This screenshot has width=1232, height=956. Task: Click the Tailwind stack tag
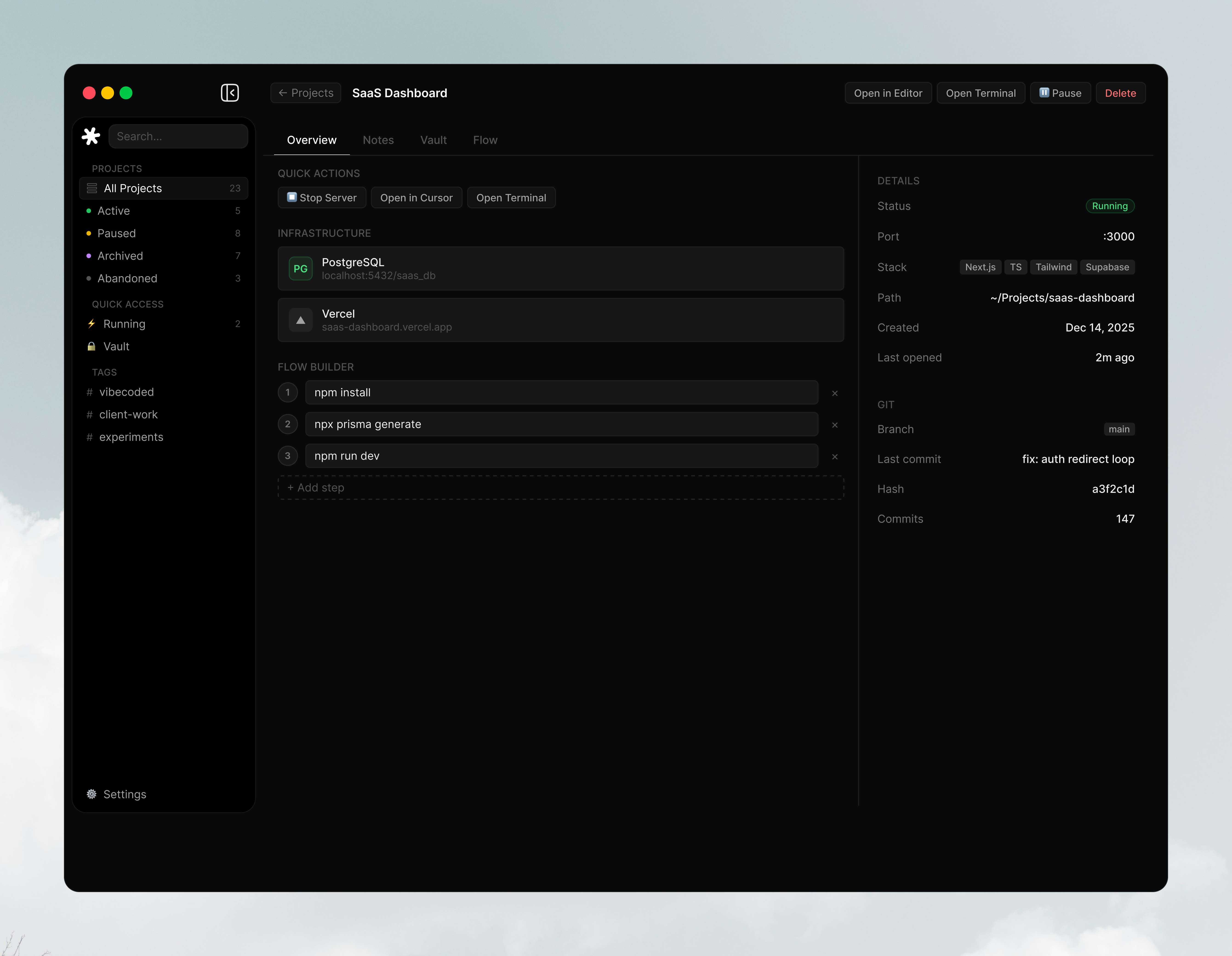(x=1053, y=267)
